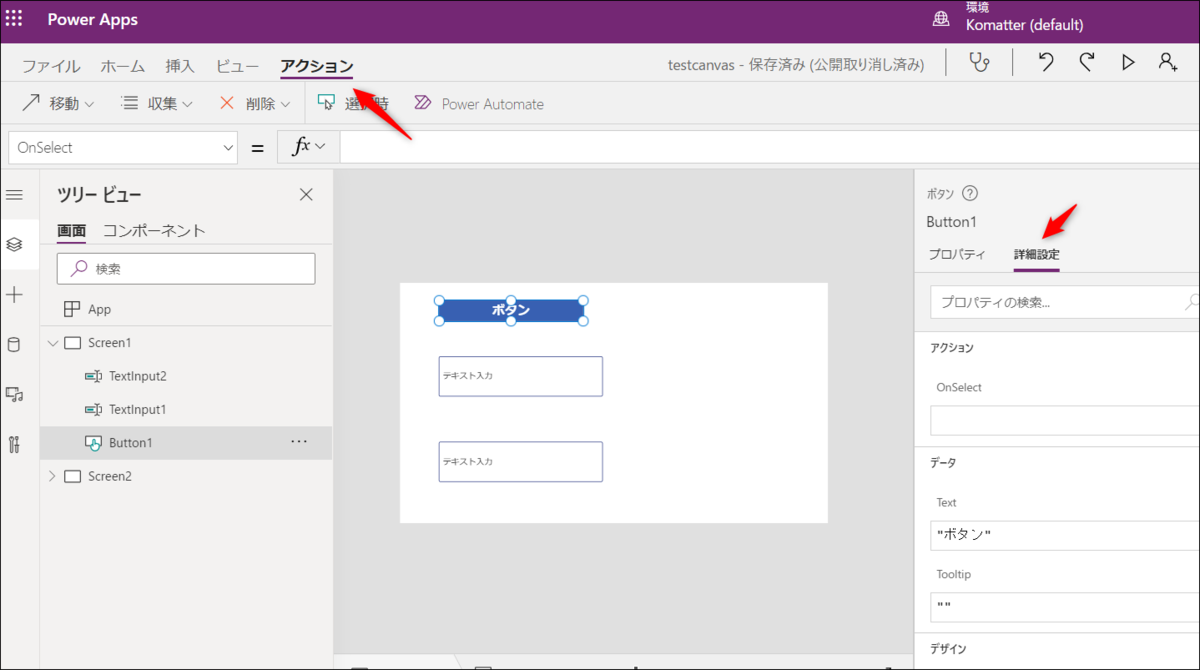Click the lower テキスト入力 box on canvas

click(x=520, y=461)
